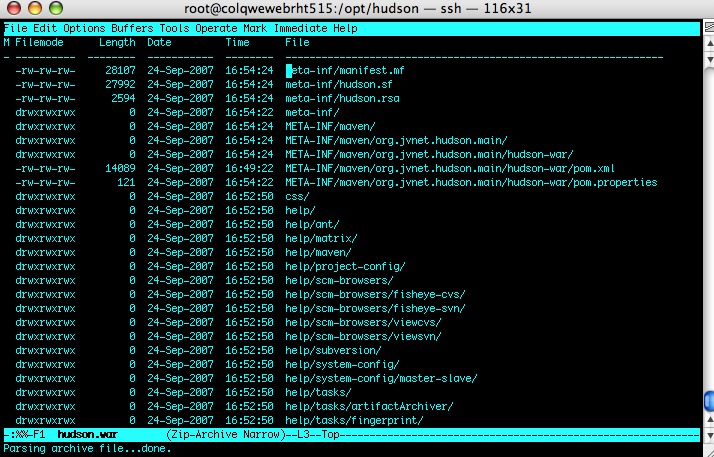The width and height of the screenshot is (714, 457).
Task: Select the meta-inf/hudson.rsa entry
Action: [x=342, y=99]
